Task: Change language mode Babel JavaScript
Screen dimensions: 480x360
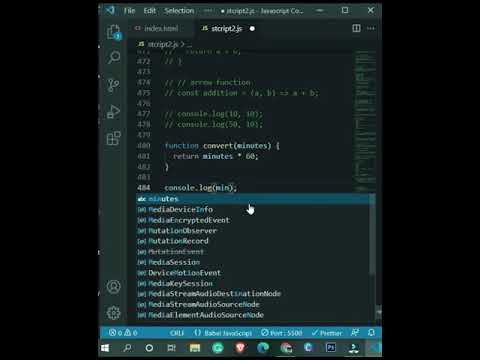Action: pos(223,333)
